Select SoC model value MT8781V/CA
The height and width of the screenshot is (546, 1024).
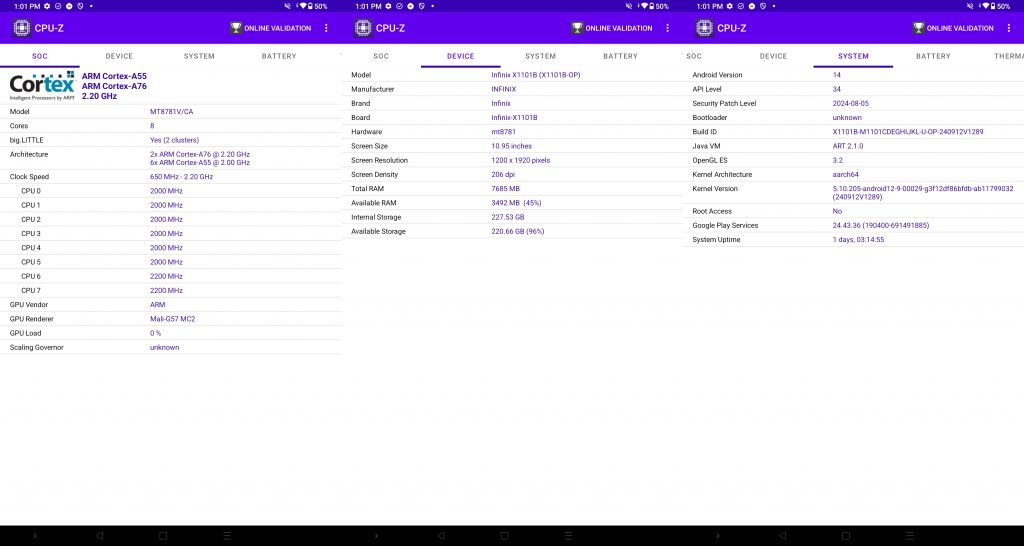(172, 112)
